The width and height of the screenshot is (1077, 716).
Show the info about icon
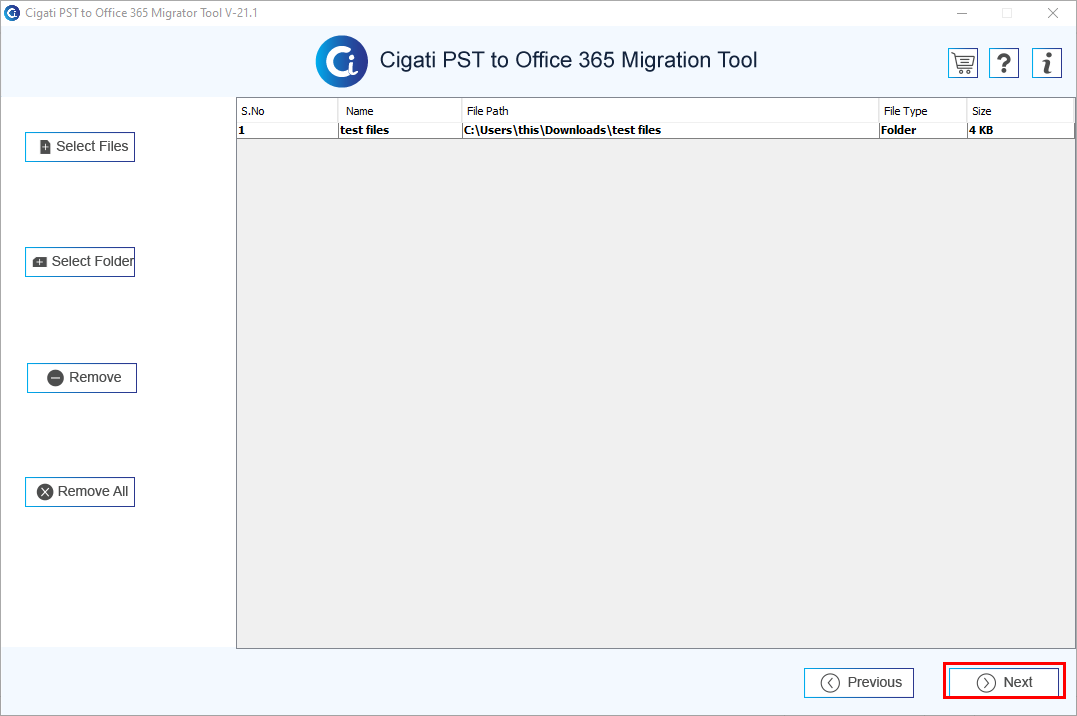(x=1047, y=63)
